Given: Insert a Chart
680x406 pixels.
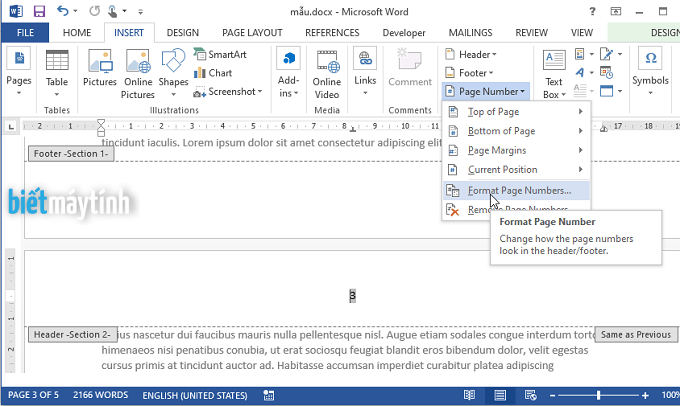Looking at the screenshot, I should click(x=213, y=73).
